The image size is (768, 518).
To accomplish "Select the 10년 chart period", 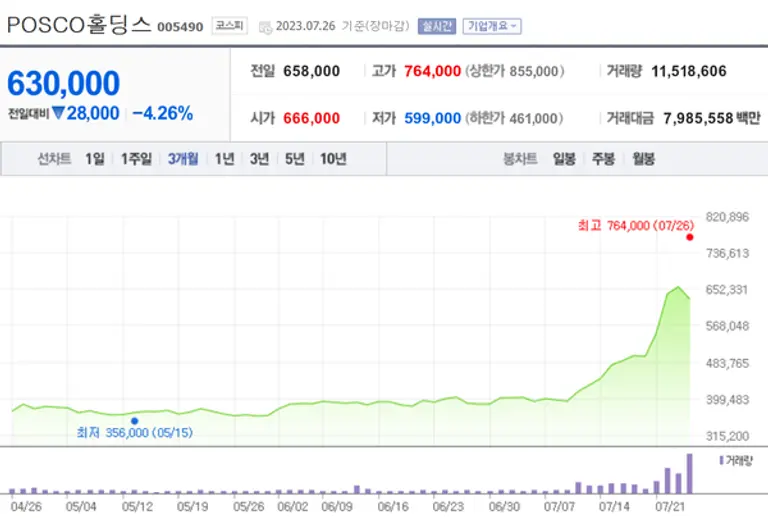I will pos(332,159).
